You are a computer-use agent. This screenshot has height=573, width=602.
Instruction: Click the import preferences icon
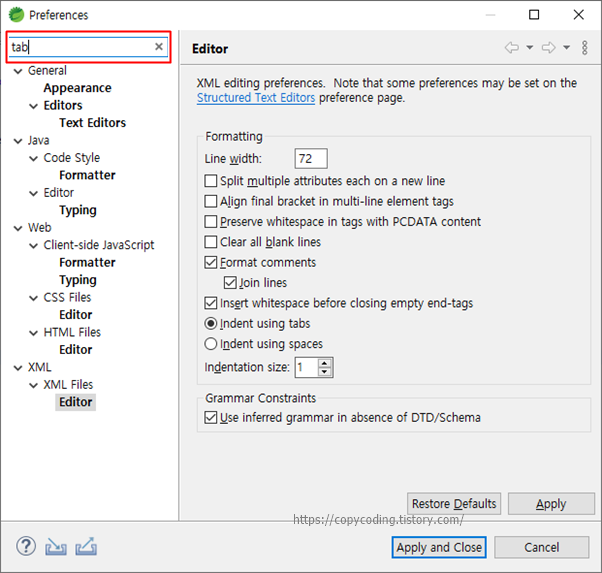pyautogui.click(x=56, y=547)
